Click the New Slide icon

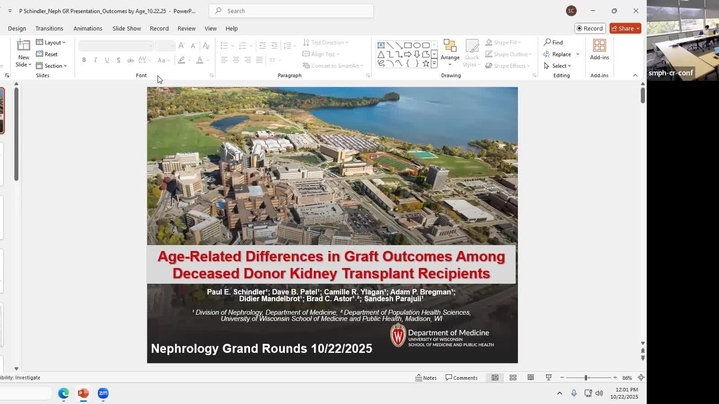point(22,47)
